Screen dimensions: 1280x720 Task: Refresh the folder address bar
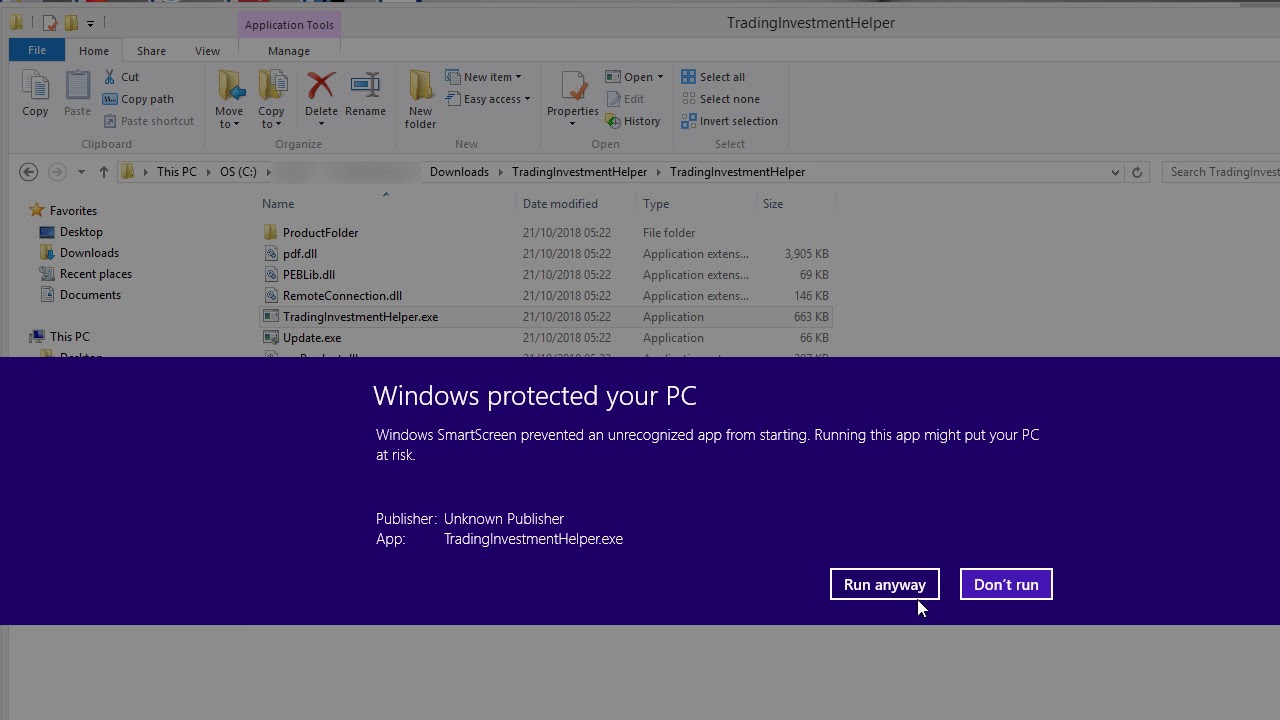click(1136, 172)
